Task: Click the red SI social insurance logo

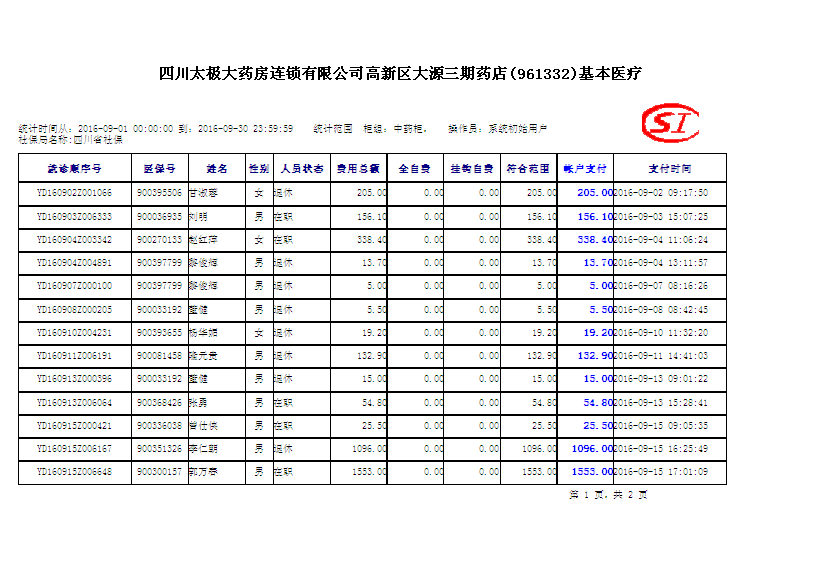Action: [x=670, y=123]
